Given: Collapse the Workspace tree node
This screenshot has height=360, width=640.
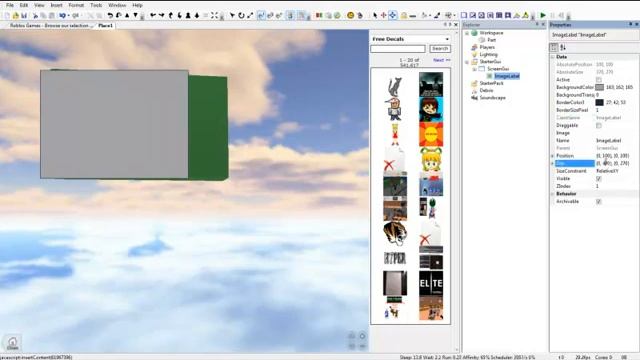Looking at the screenshot, I should tap(467, 33).
